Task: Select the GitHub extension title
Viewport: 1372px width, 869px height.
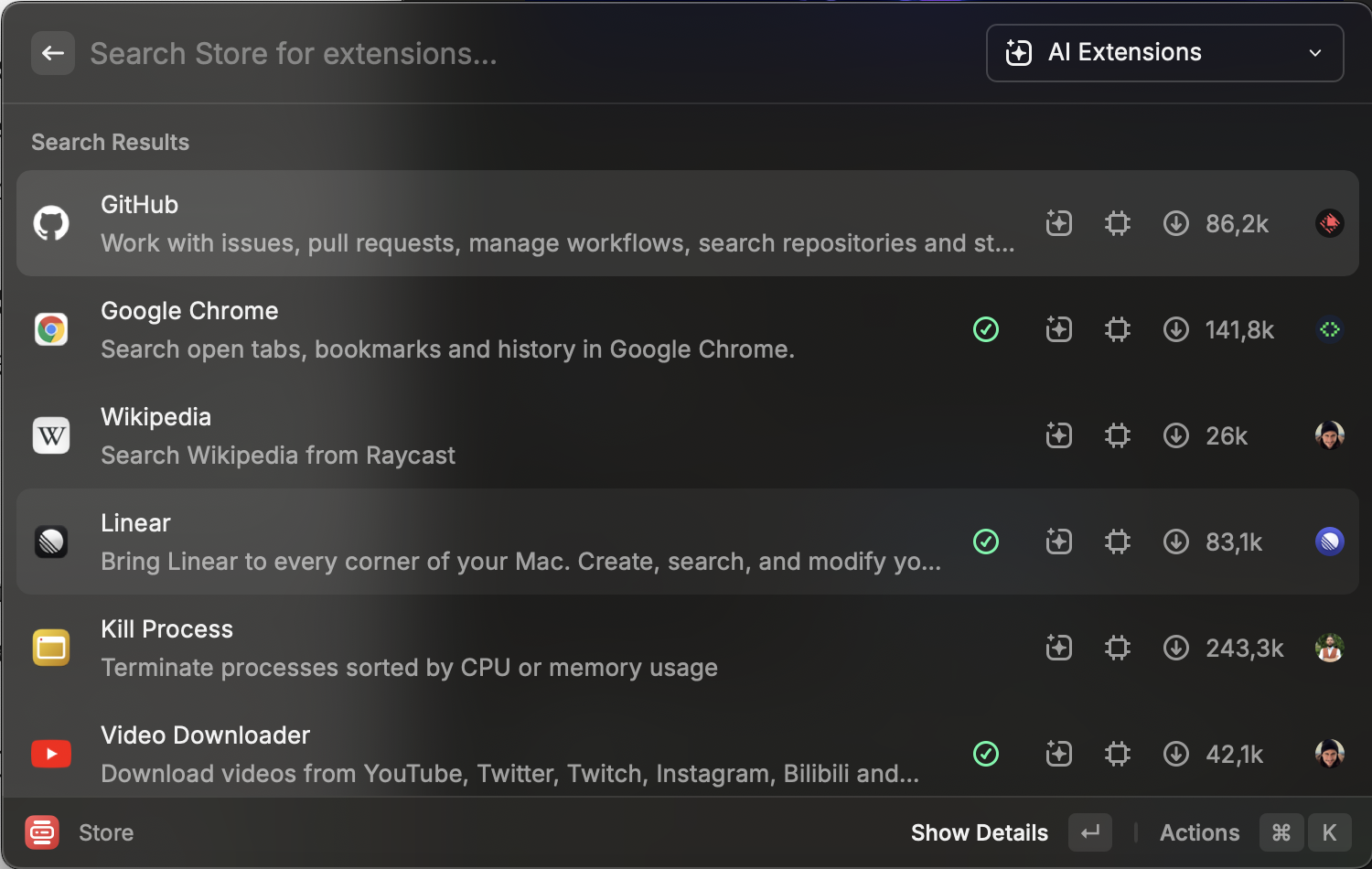Action: pyautogui.click(x=139, y=205)
